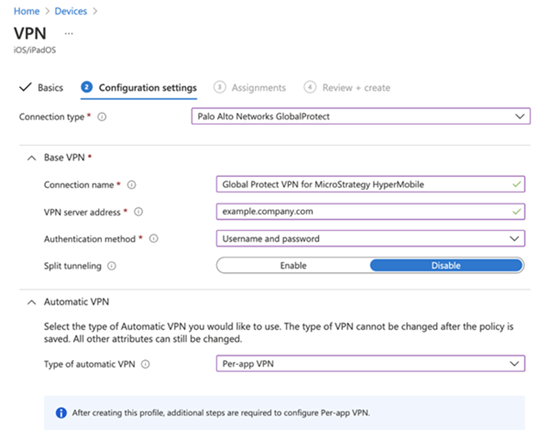This screenshot has width=550, height=439.
Task: Open the Review + create tab
Action: (x=347, y=88)
